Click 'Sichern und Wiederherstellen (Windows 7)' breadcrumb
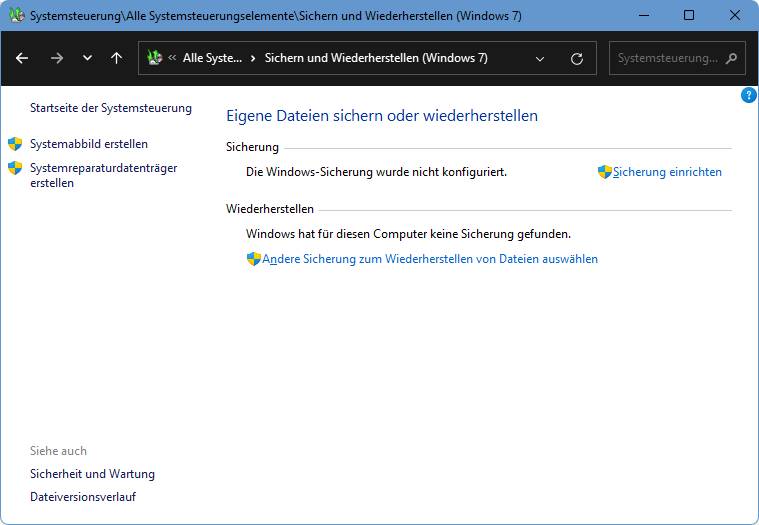 point(376,58)
